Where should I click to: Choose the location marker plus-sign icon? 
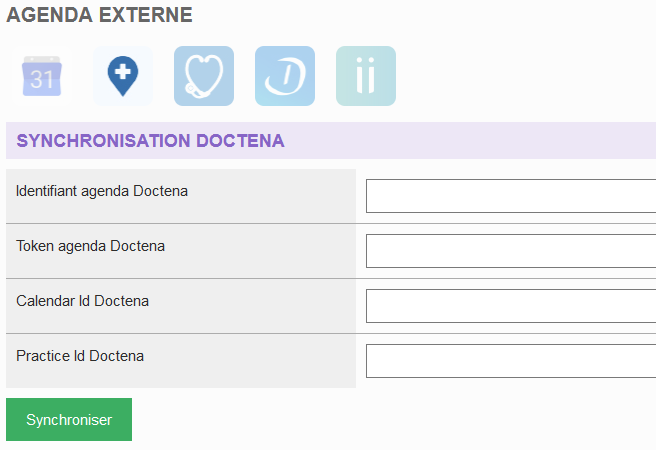tap(123, 76)
